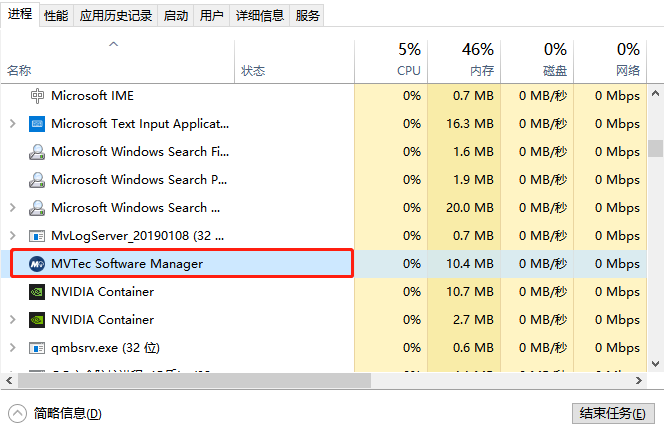Click the horizontal scrollbar right arrow
The height and width of the screenshot is (438, 664).
[639, 380]
